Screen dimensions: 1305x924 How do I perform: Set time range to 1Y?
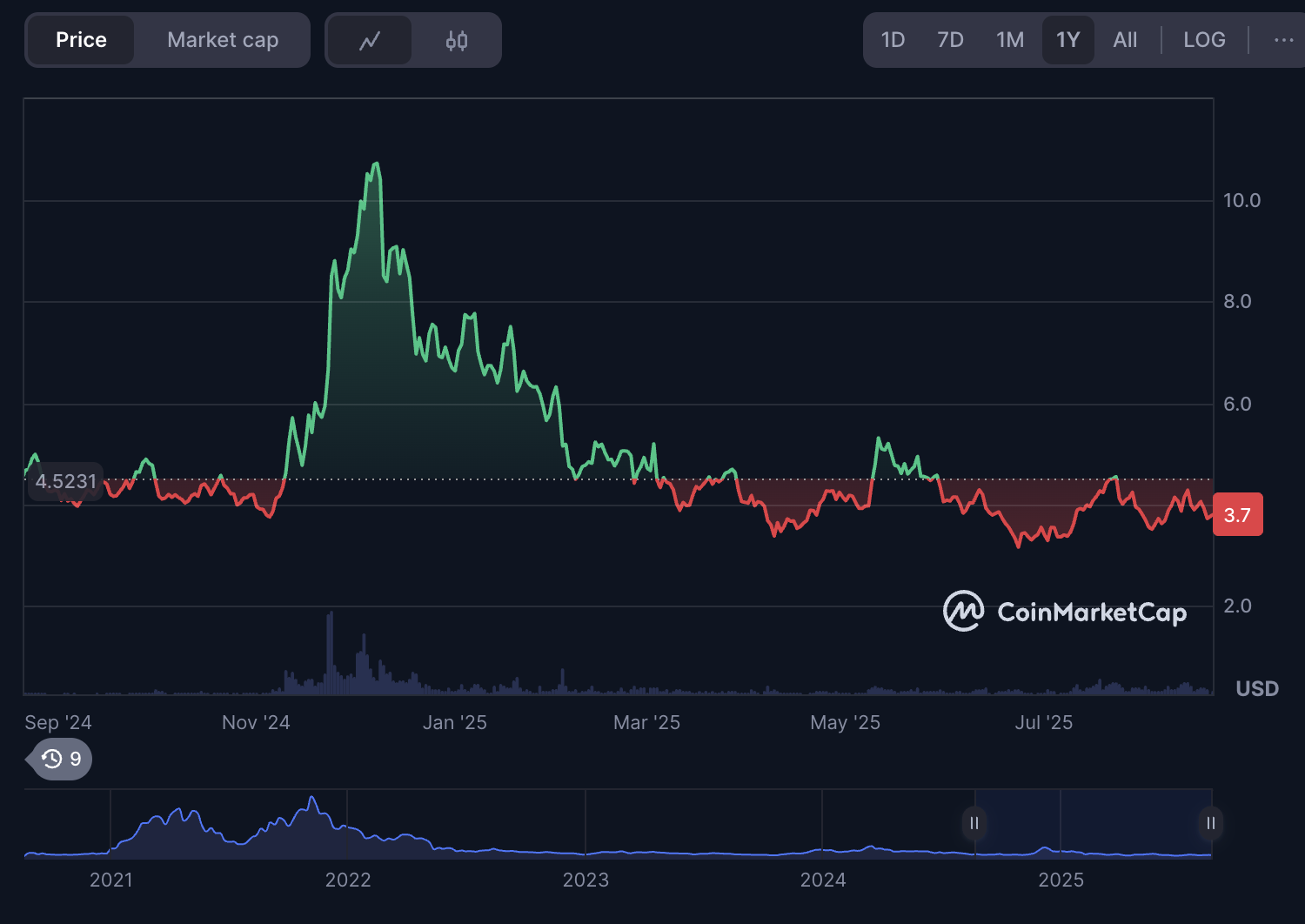pyautogui.click(x=1067, y=40)
